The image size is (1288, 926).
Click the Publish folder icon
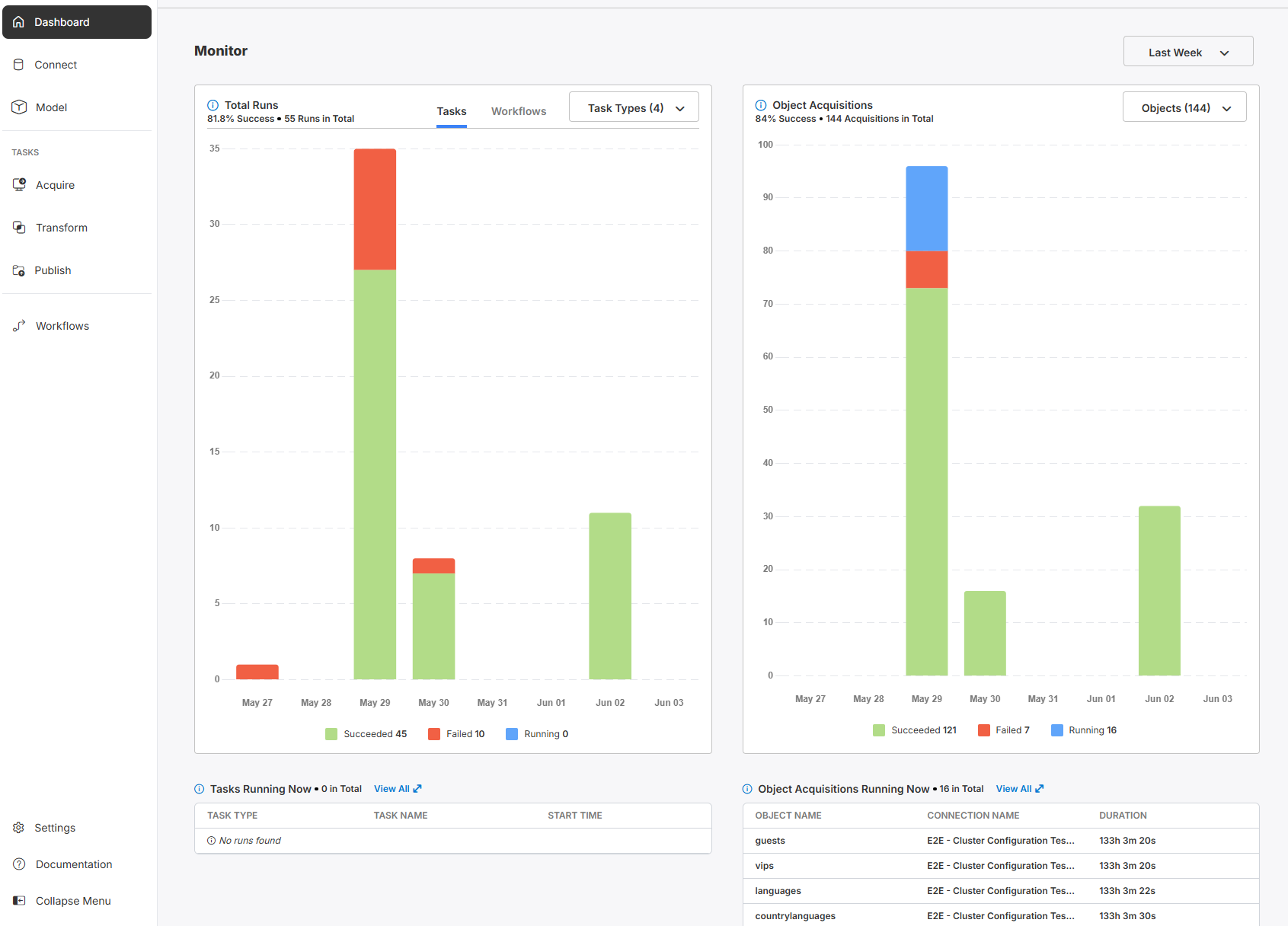pos(19,270)
